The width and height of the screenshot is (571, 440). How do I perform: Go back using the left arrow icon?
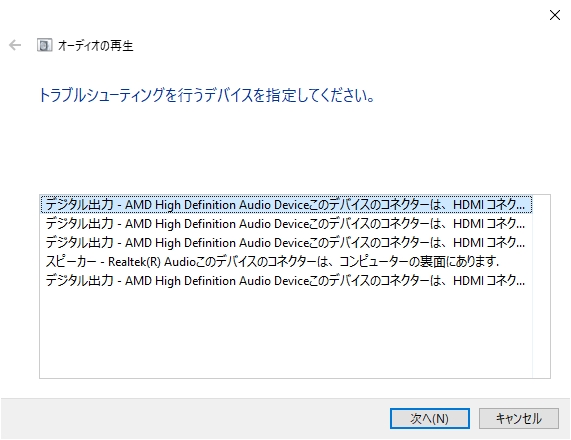tap(15, 45)
